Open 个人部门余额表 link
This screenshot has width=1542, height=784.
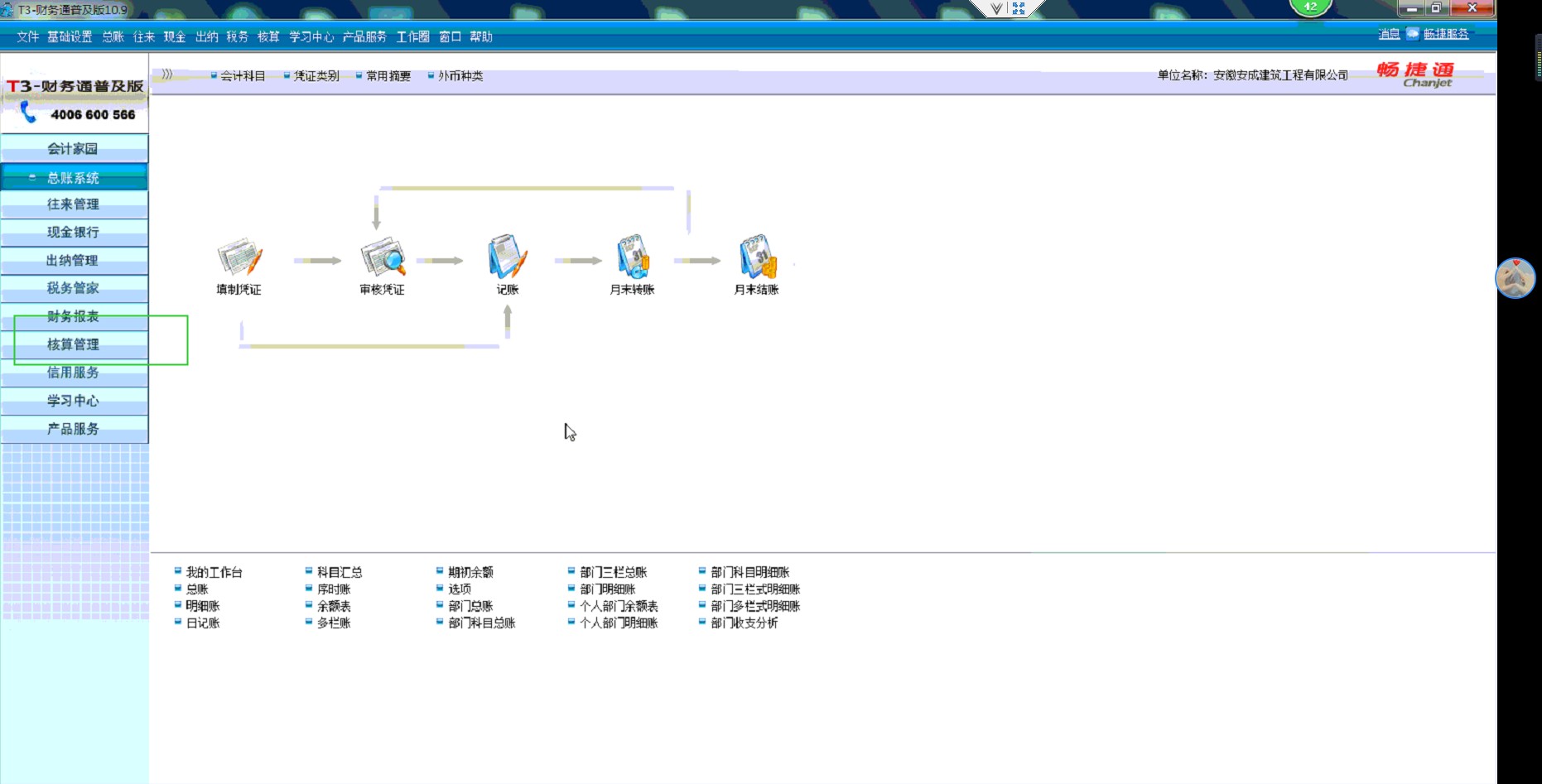point(619,606)
